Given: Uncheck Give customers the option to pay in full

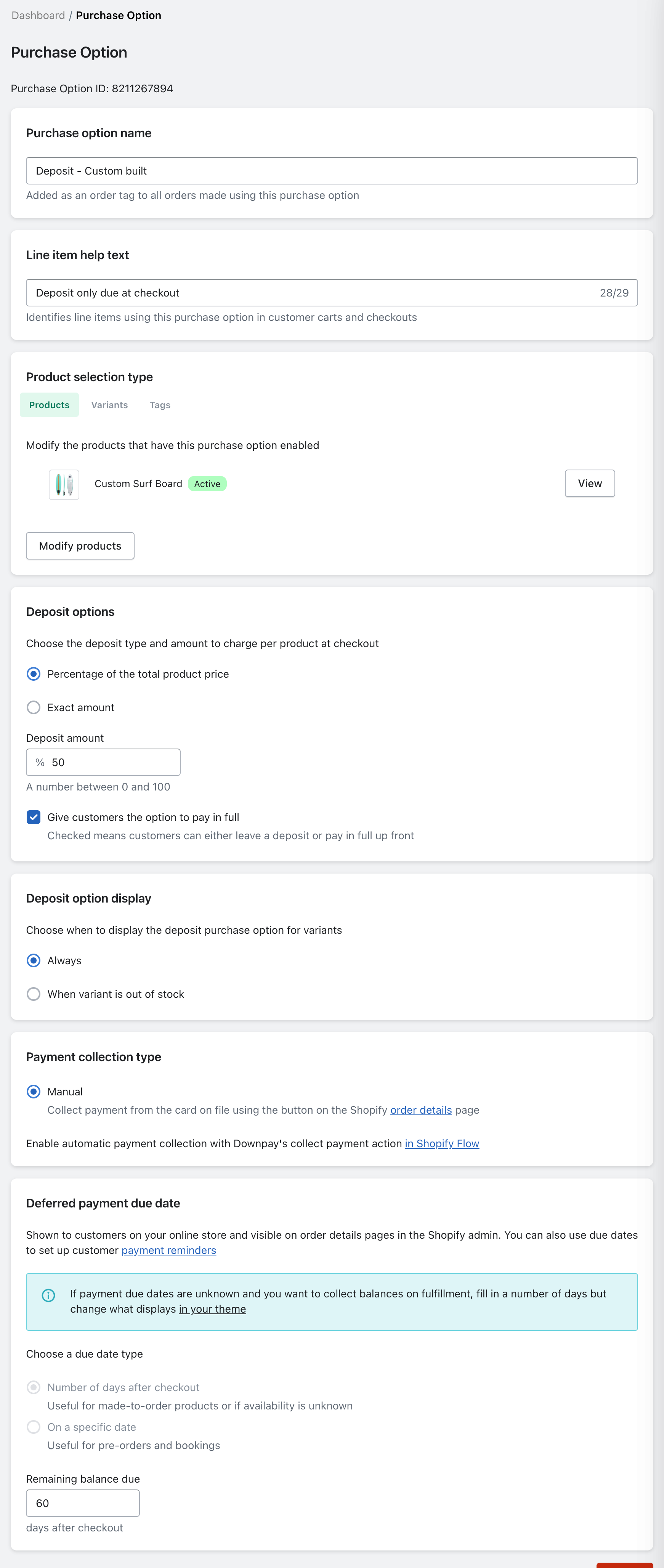Looking at the screenshot, I should click(x=34, y=817).
